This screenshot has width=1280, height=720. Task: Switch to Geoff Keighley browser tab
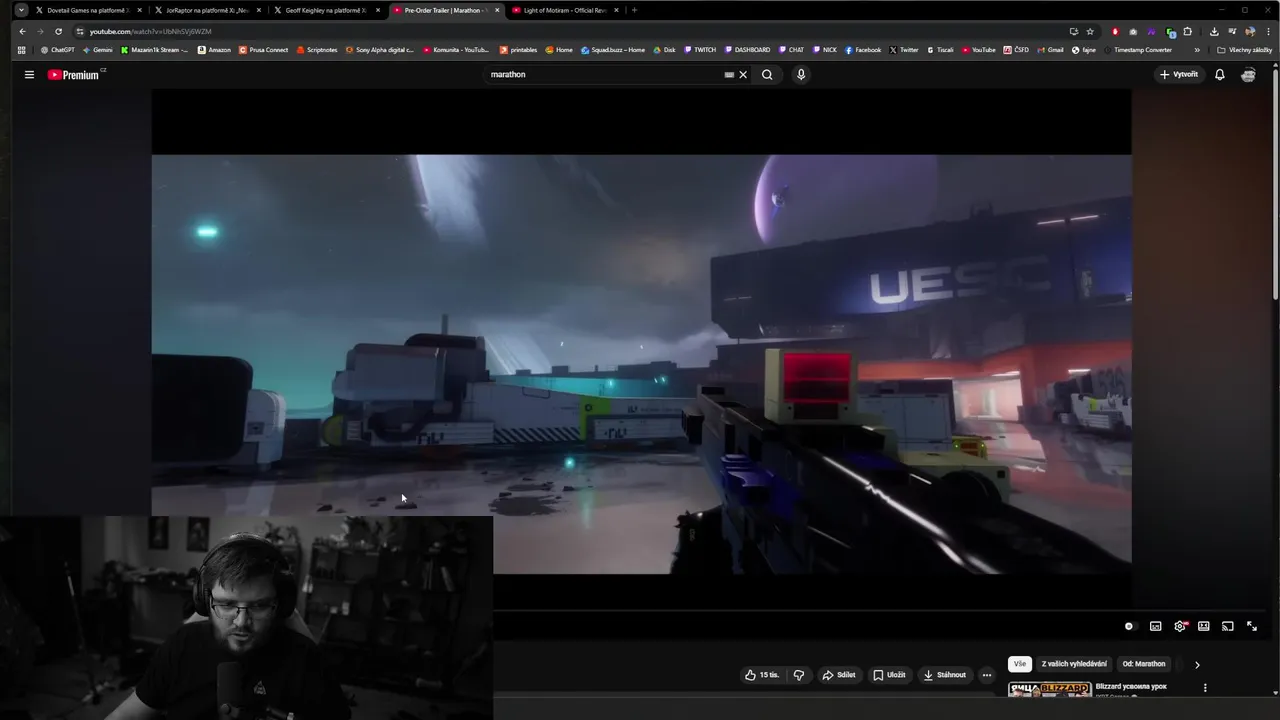(326, 10)
